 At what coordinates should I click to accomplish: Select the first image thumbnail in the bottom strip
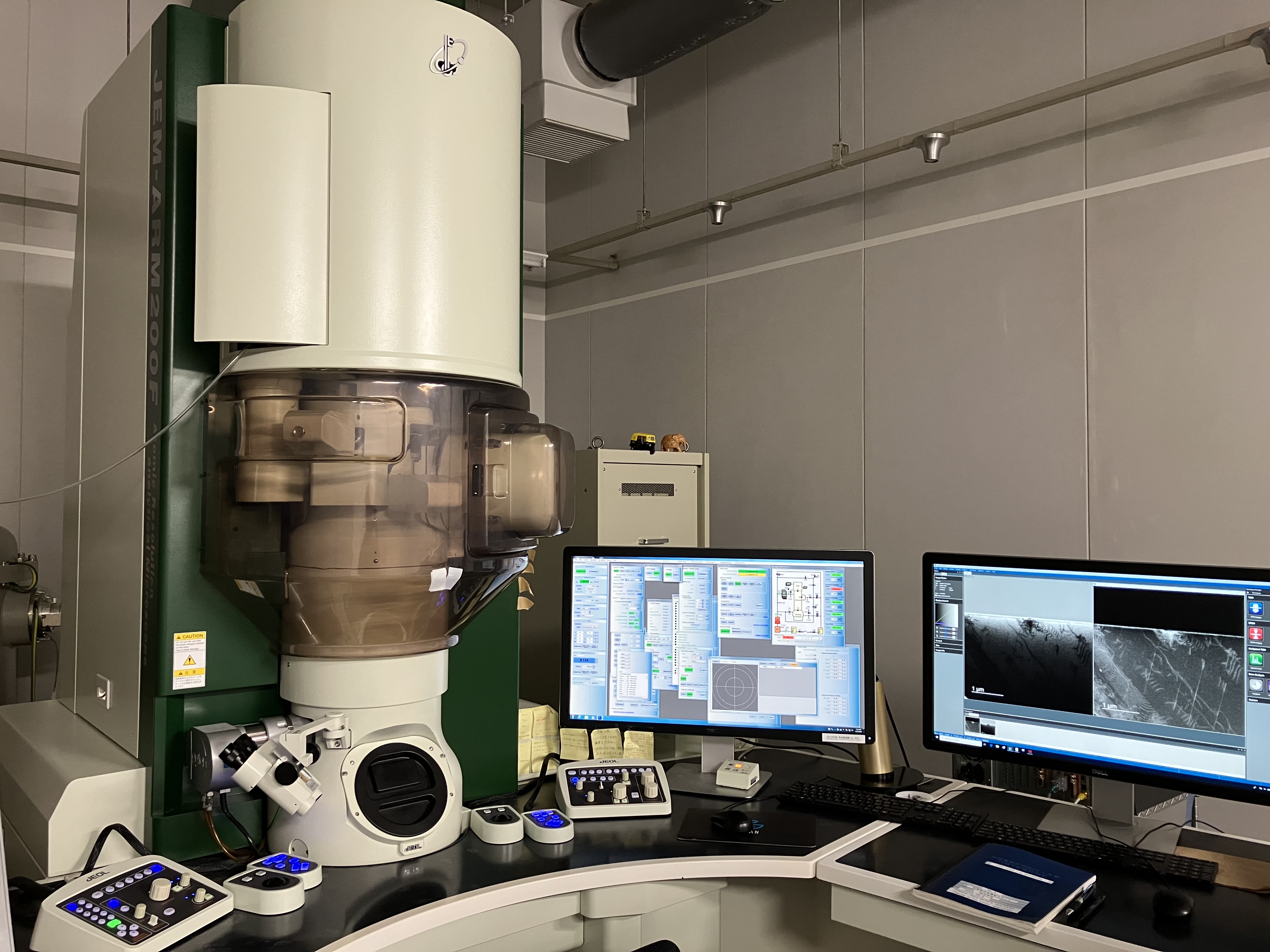coord(973,725)
